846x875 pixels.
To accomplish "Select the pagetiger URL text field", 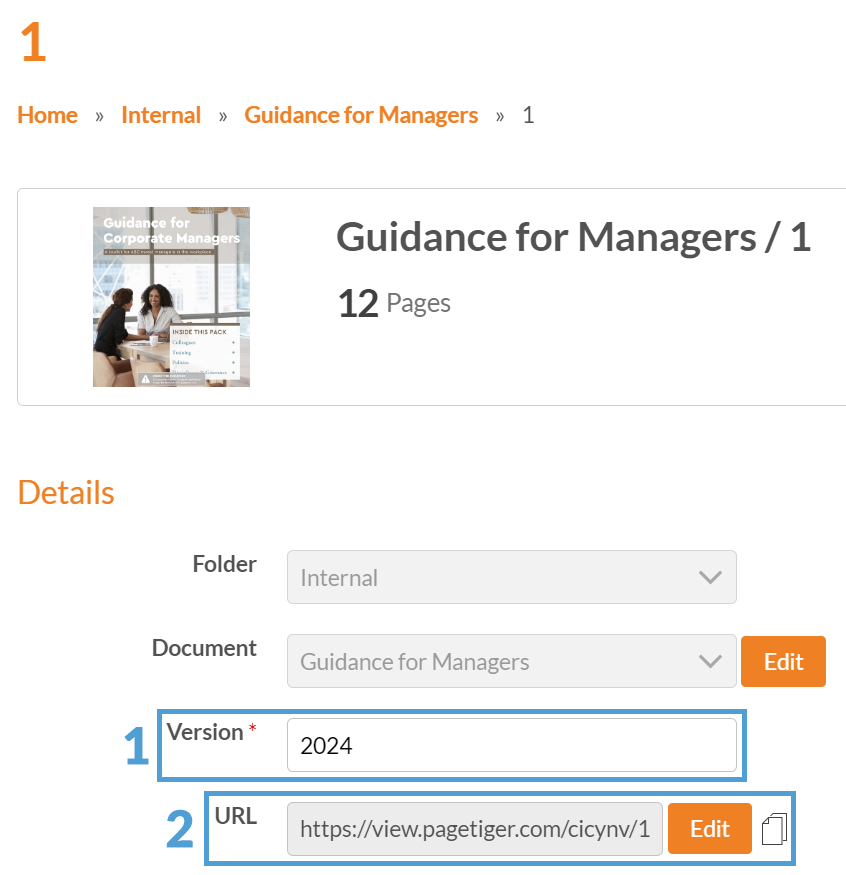I will click(474, 829).
